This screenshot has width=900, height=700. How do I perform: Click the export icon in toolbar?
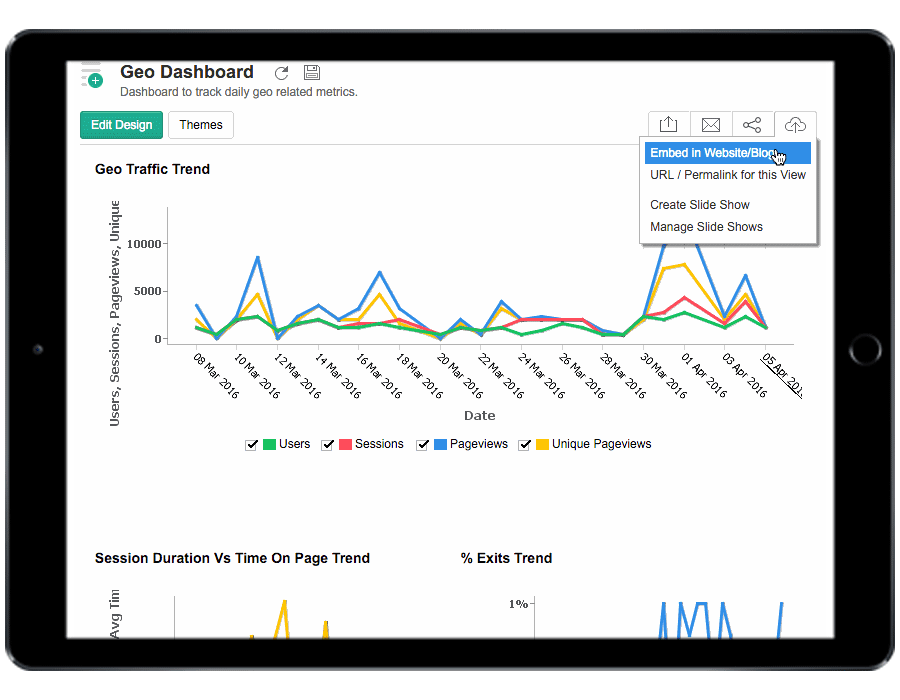coord(669,125)
